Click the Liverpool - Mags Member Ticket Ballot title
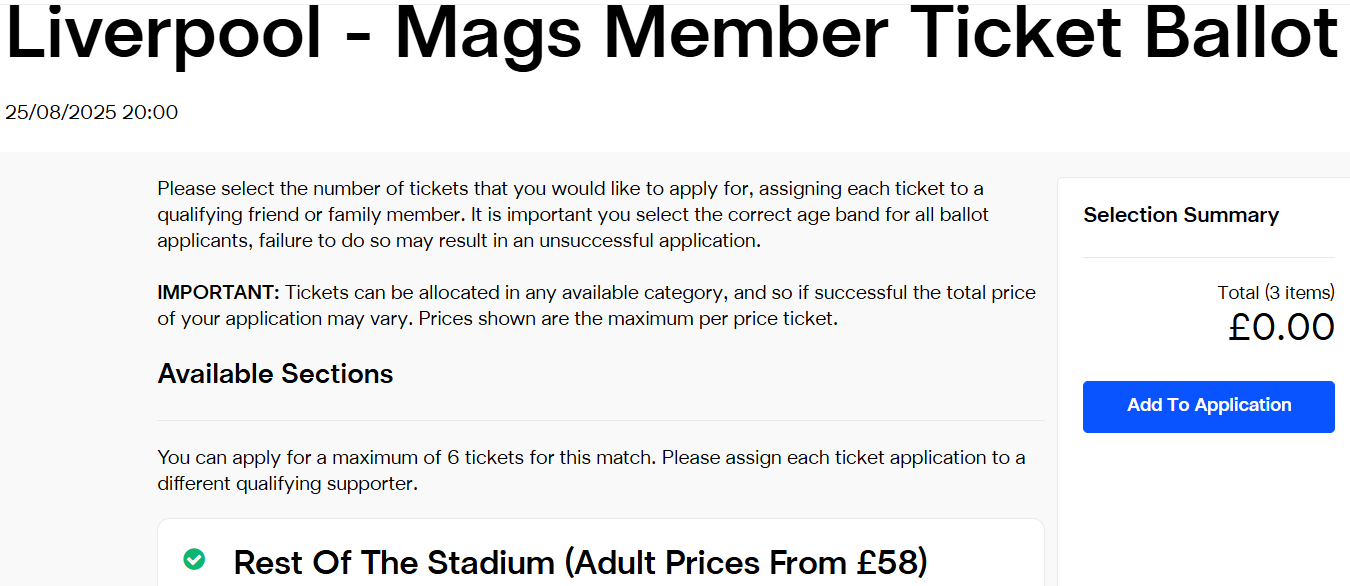This screenshot has height=586, width=1350. point(672,35)
